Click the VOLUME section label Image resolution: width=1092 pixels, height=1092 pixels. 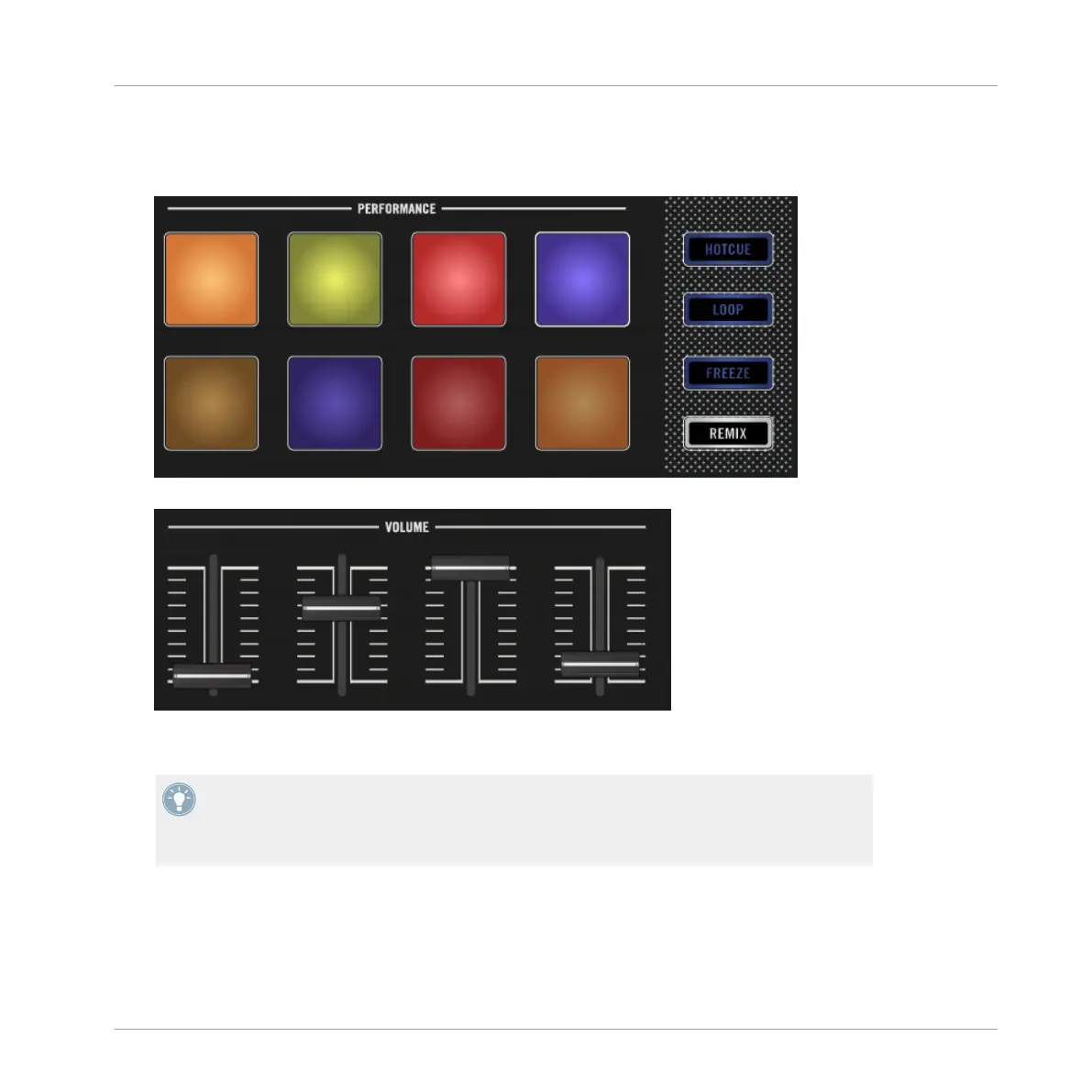(407, 527)
